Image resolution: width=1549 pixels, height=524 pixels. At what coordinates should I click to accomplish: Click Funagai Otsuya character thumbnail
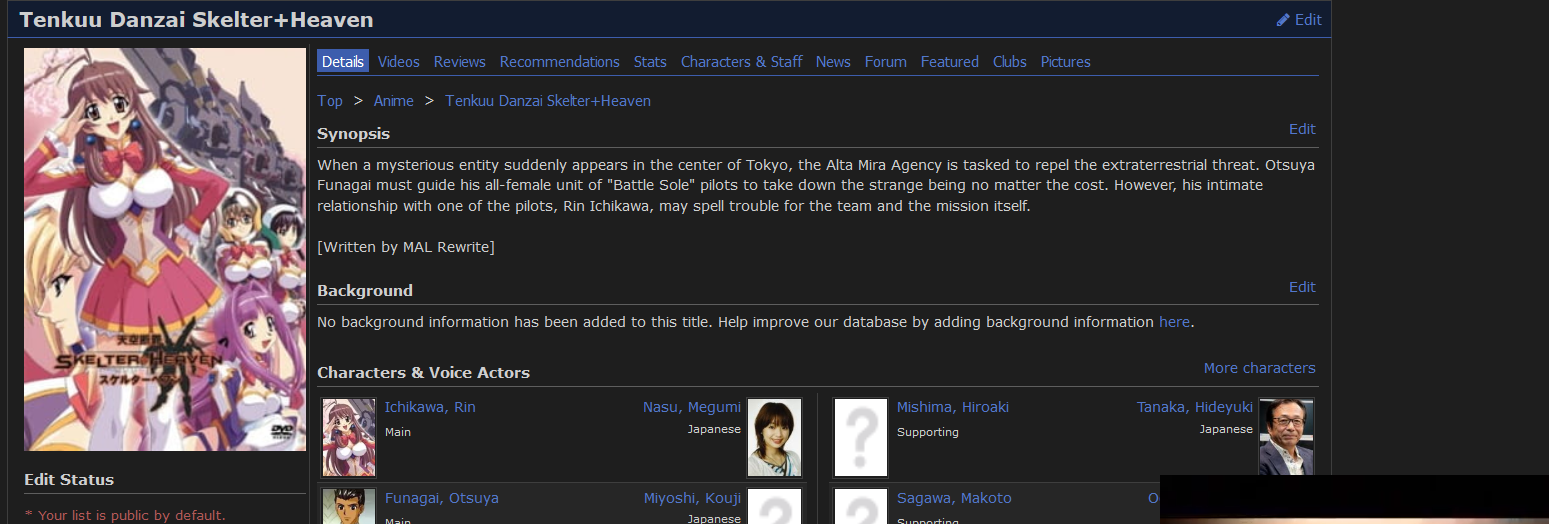click(x=349, y=506)
